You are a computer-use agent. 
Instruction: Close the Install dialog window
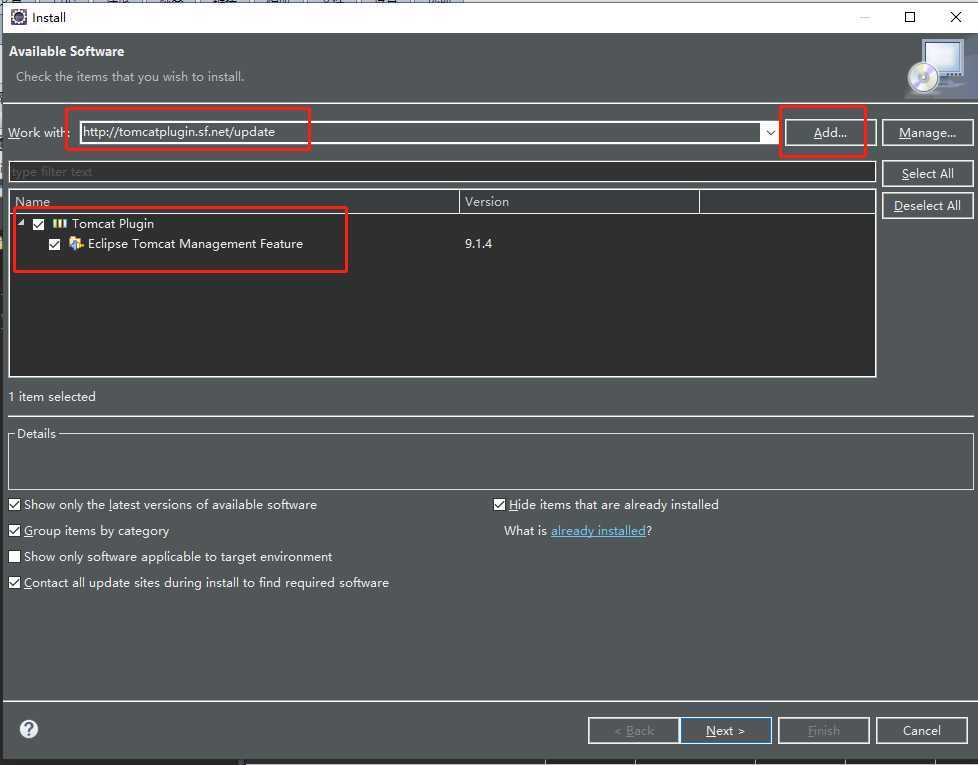(x=956, y=17)
